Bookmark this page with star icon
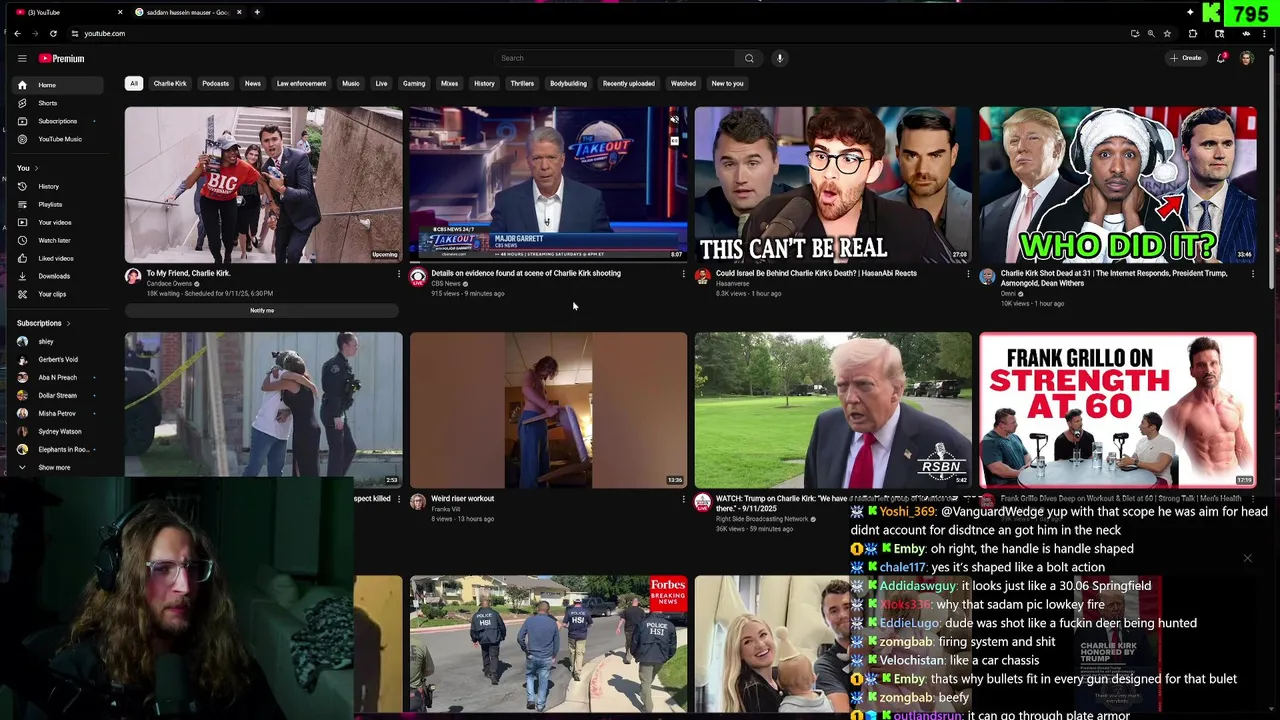Viewport: 1280px width, 720px height. (x=1167, y=33)
